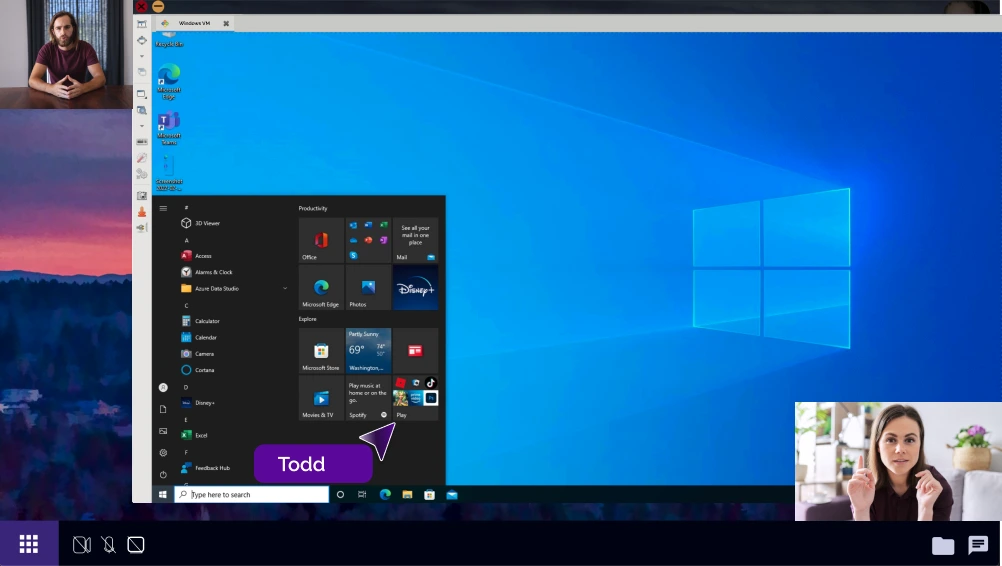Open the Play games folder tile

click(x=415, y=398)
